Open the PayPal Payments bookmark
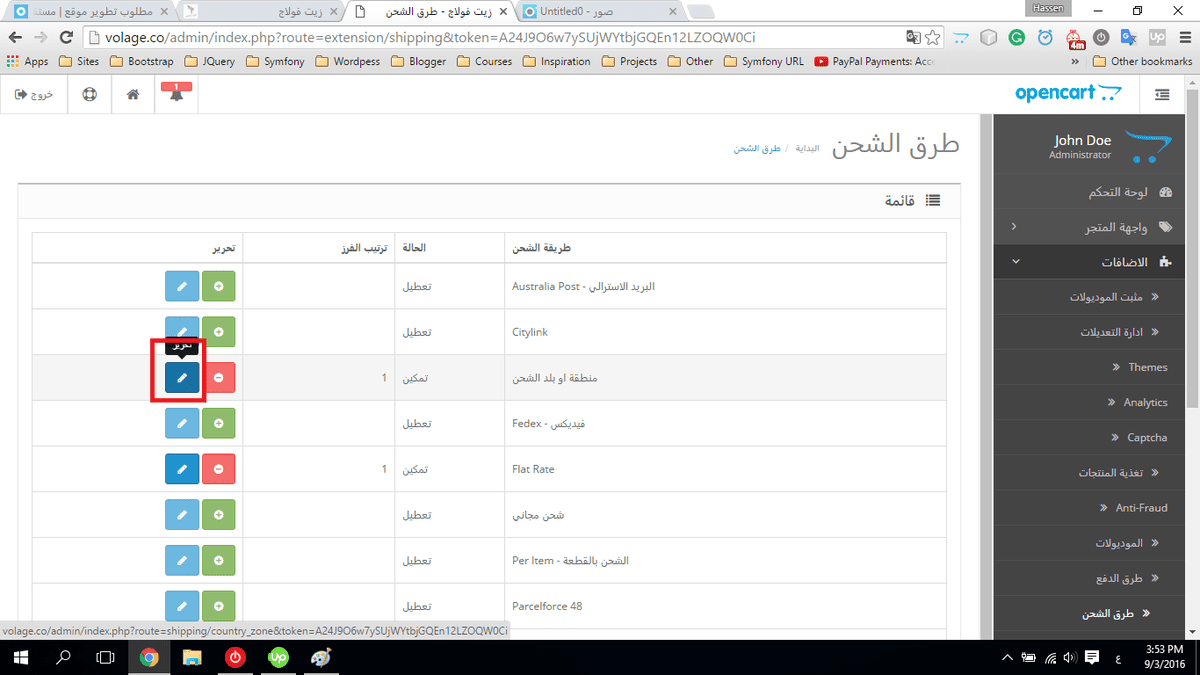This screenshot has width=1200, height=675. [875, 61]
